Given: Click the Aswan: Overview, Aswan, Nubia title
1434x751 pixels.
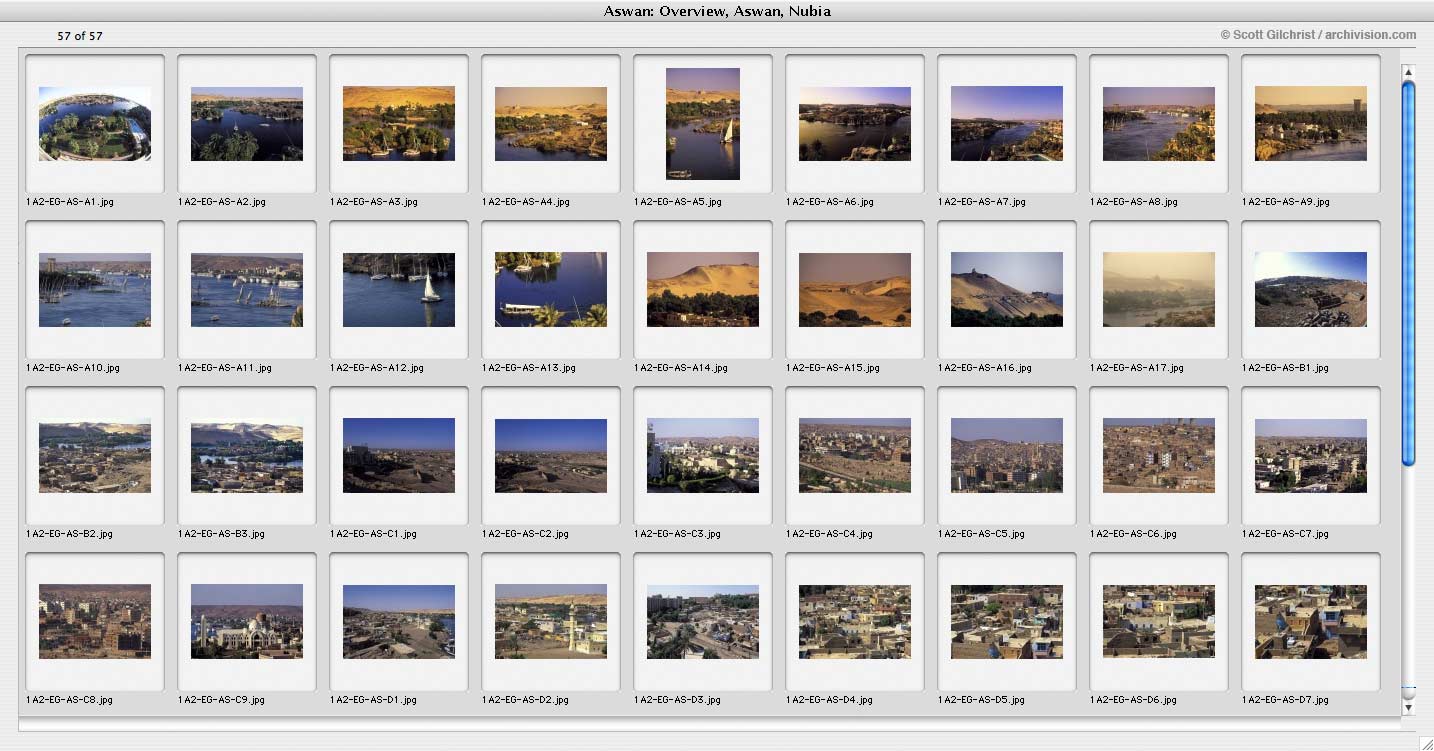Looking at the screenshot, I should (717, 11).
